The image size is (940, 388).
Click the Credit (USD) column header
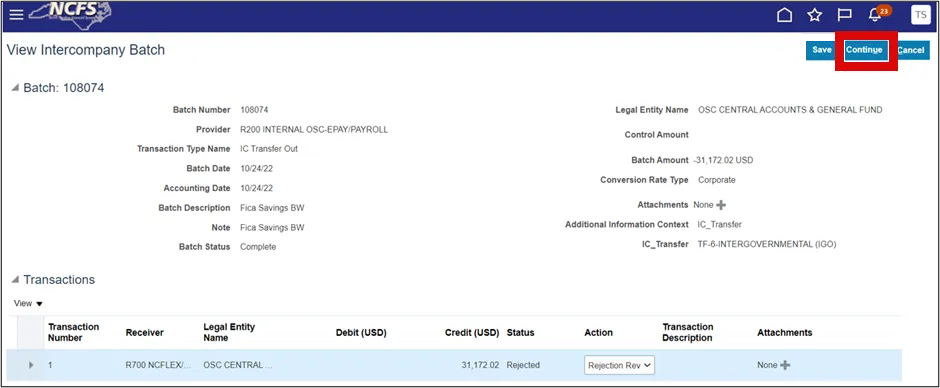click(472, 332)
